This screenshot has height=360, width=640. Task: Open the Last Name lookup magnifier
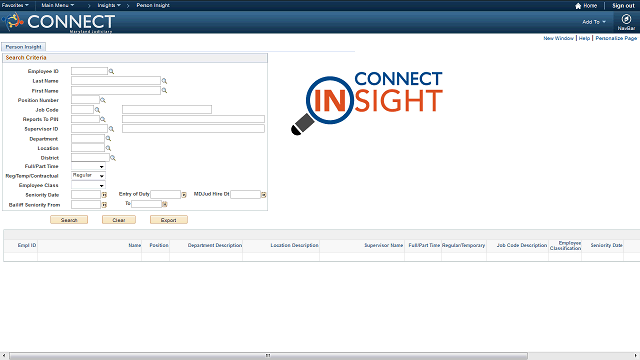[164, 81]
